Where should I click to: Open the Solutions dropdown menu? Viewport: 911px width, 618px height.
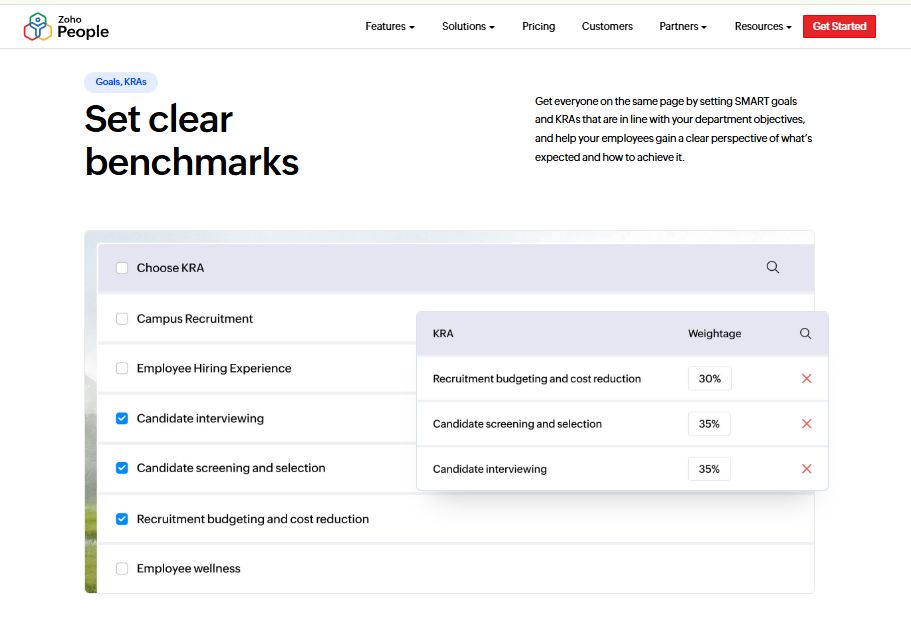tap(468, 26)
